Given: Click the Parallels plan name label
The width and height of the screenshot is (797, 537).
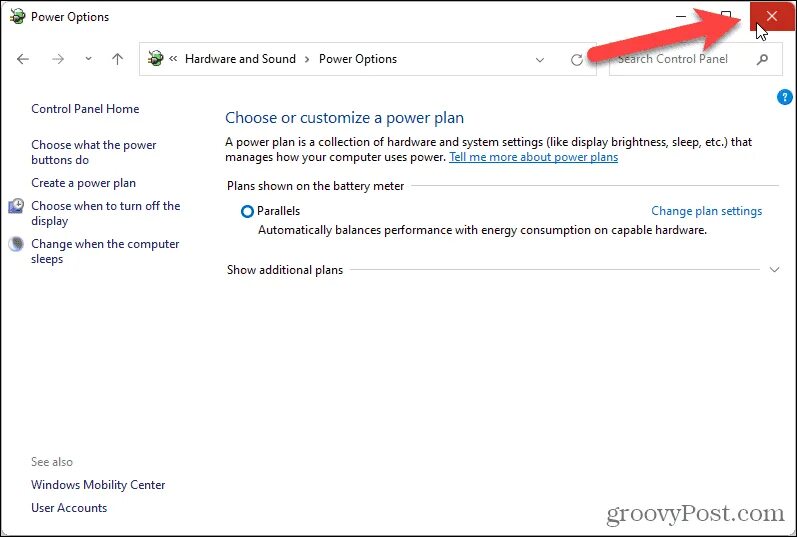Looking at the screenshot, I should tap(279, 211).
